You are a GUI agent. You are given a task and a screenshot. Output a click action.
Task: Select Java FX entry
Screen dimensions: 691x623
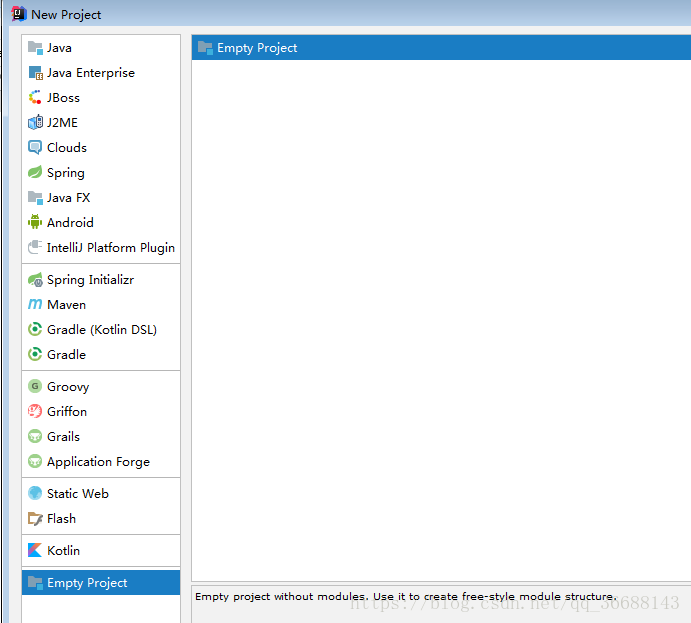101,197
